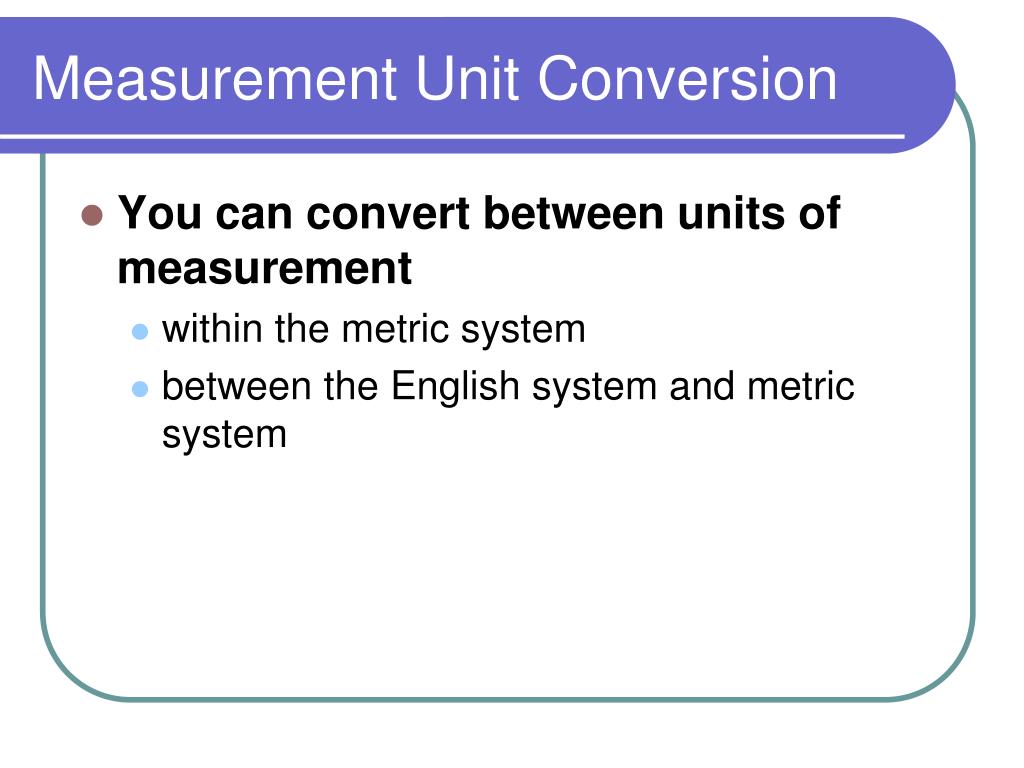Click the 'Measurement Unit Conversion' slide title
Screen dimensions: 1024x768
[x=435, y=79]
